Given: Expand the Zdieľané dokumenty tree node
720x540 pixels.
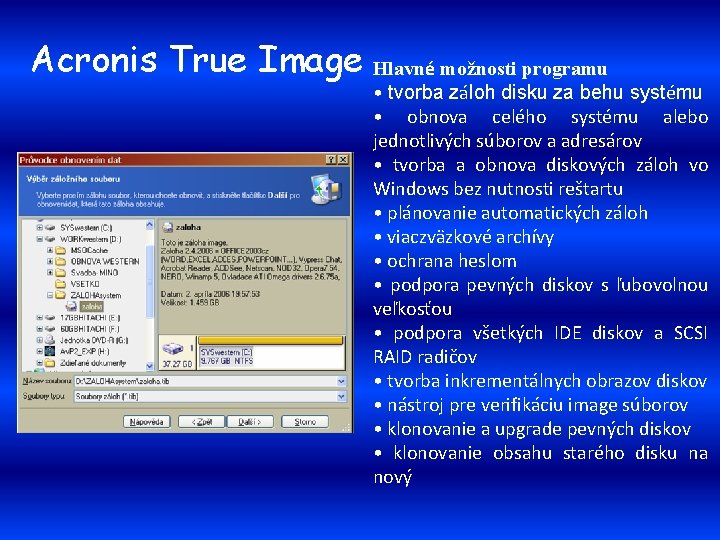Looking at the screenshot, I should (x=39, y=363).
